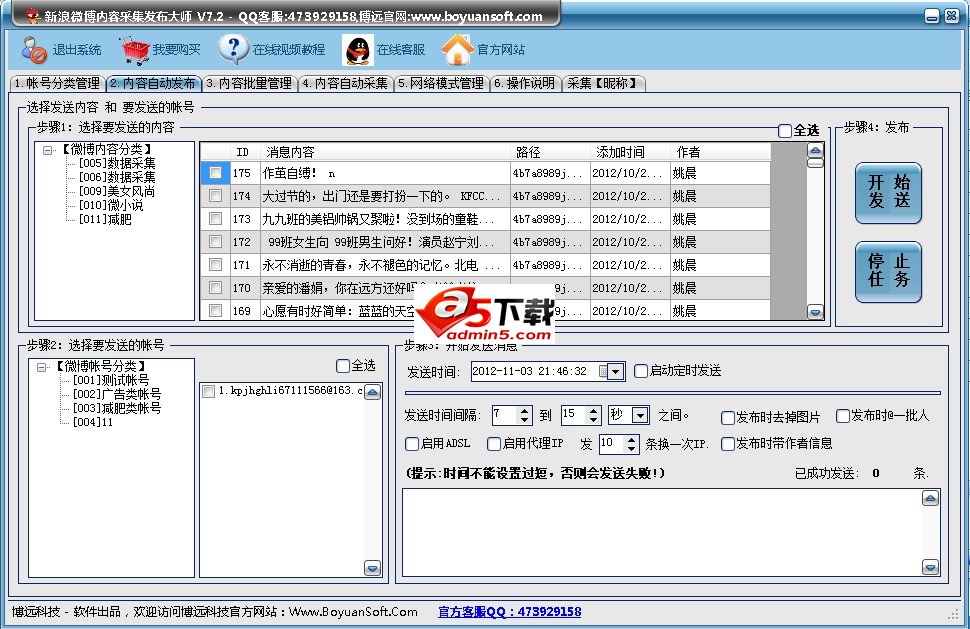Click the title bar app icon
Image resolution: width=970 pixels, height=629 pixels.
point(32,15)
